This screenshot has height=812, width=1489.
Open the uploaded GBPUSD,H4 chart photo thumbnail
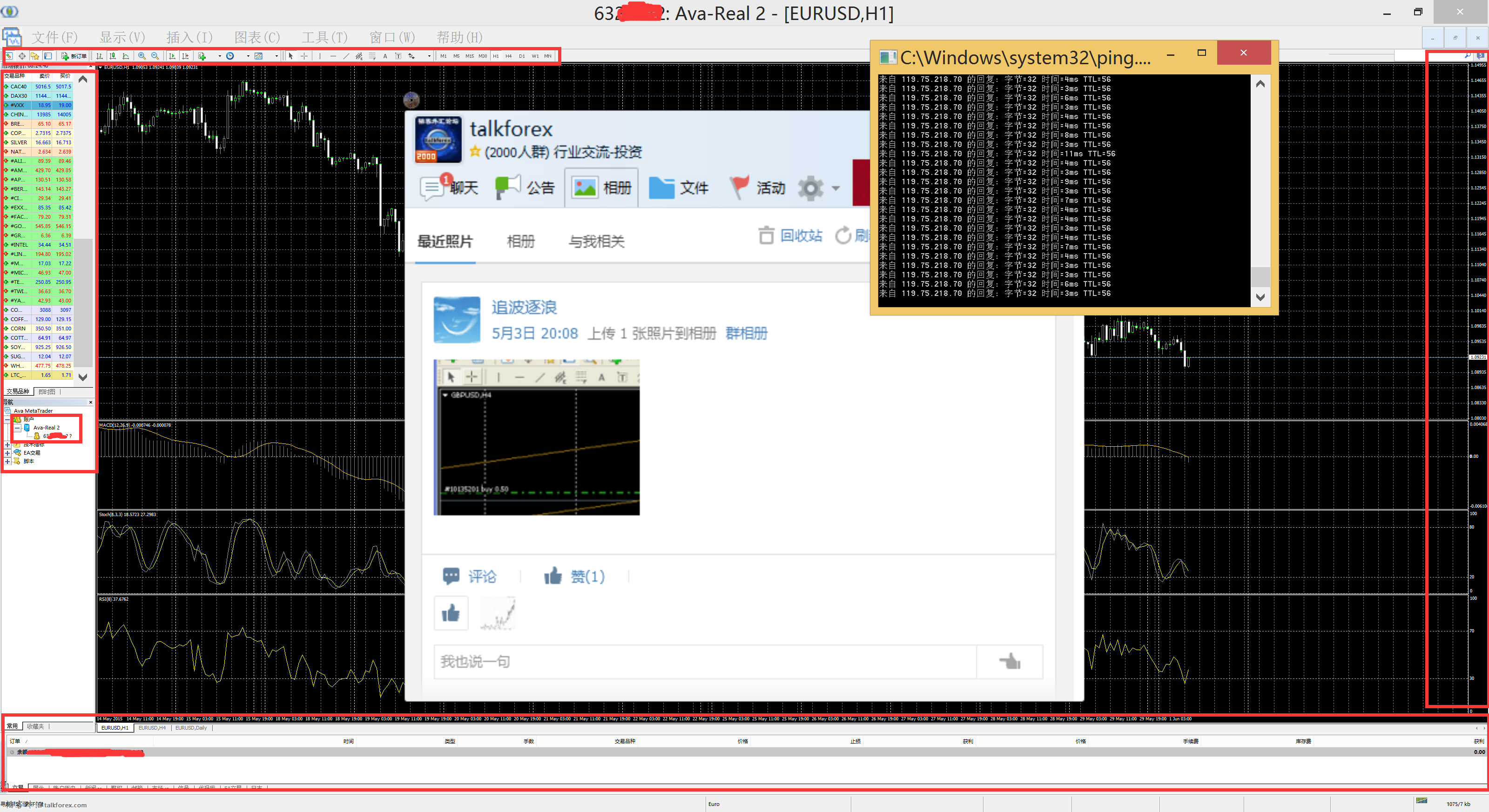(536, 437)
